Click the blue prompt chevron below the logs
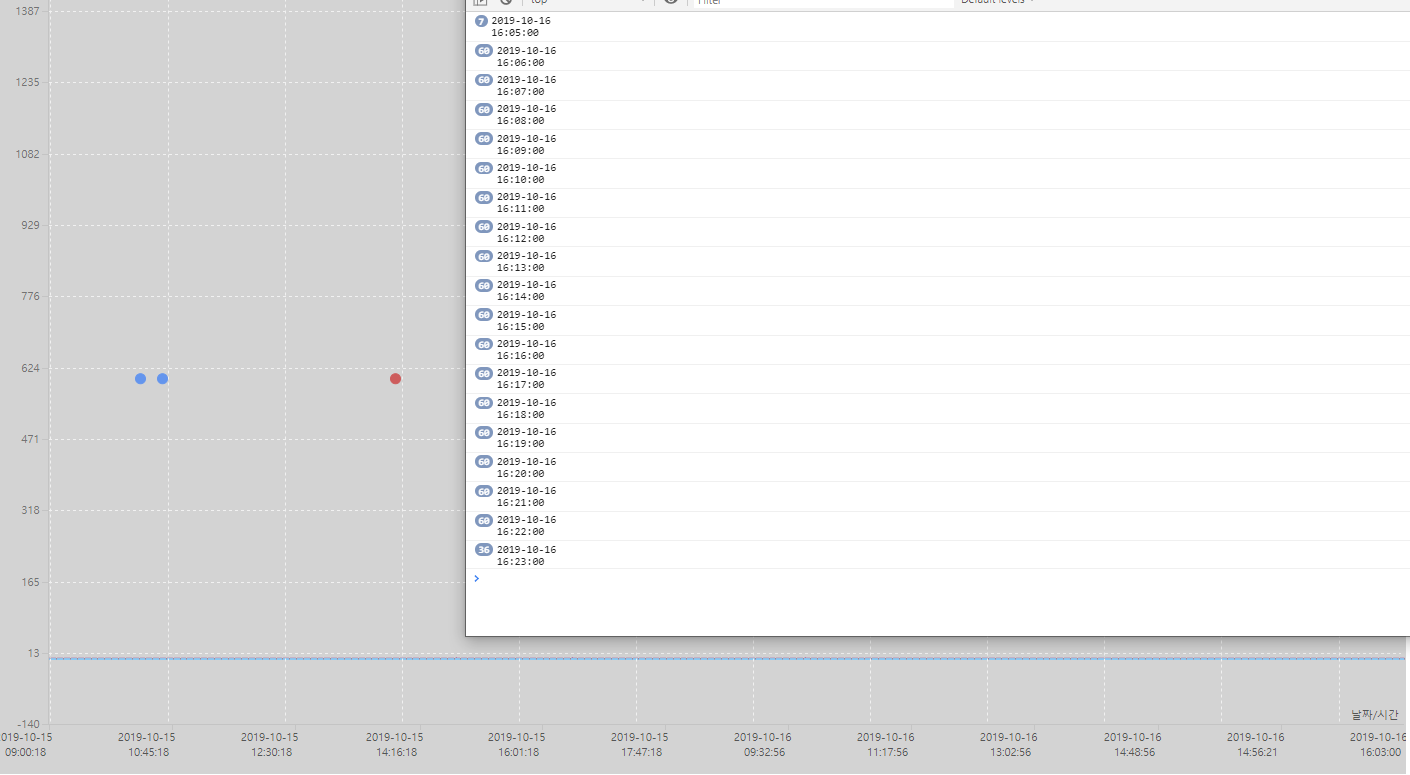 tap(476, 578)
